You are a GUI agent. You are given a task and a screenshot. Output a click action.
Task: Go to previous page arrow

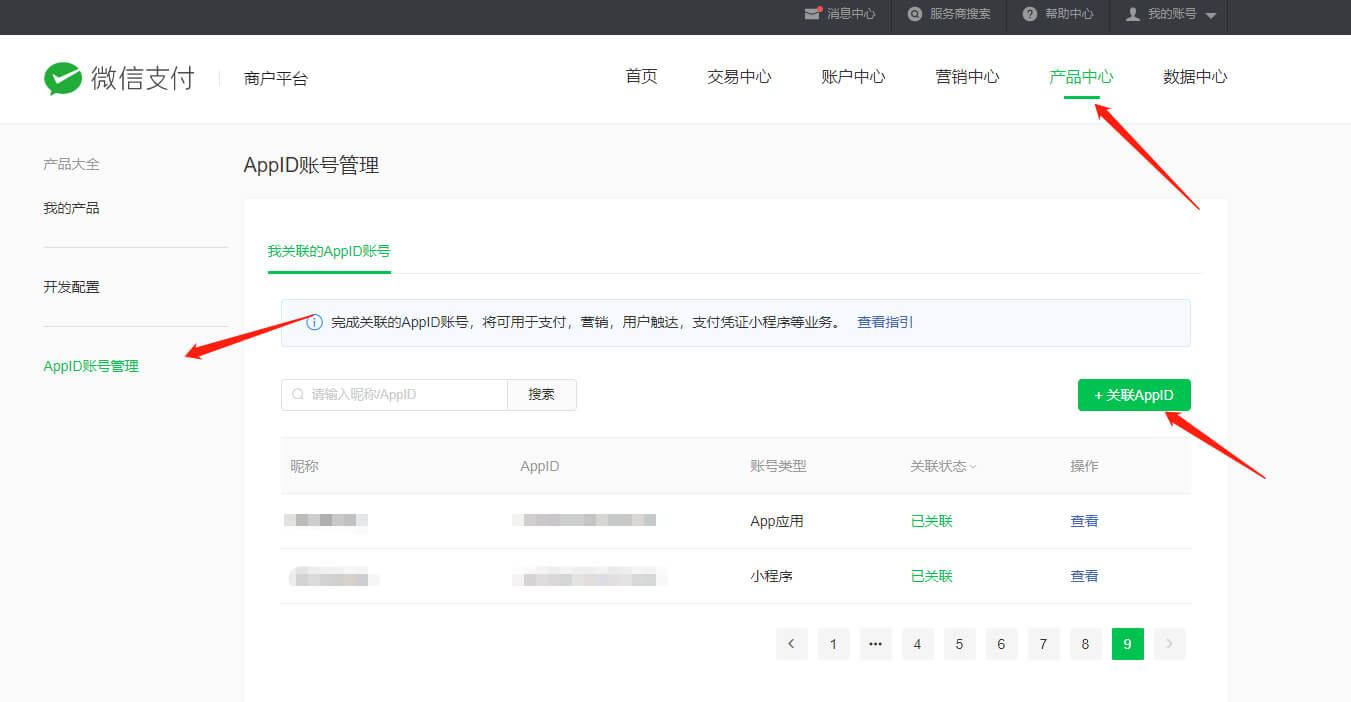[791, 644]
